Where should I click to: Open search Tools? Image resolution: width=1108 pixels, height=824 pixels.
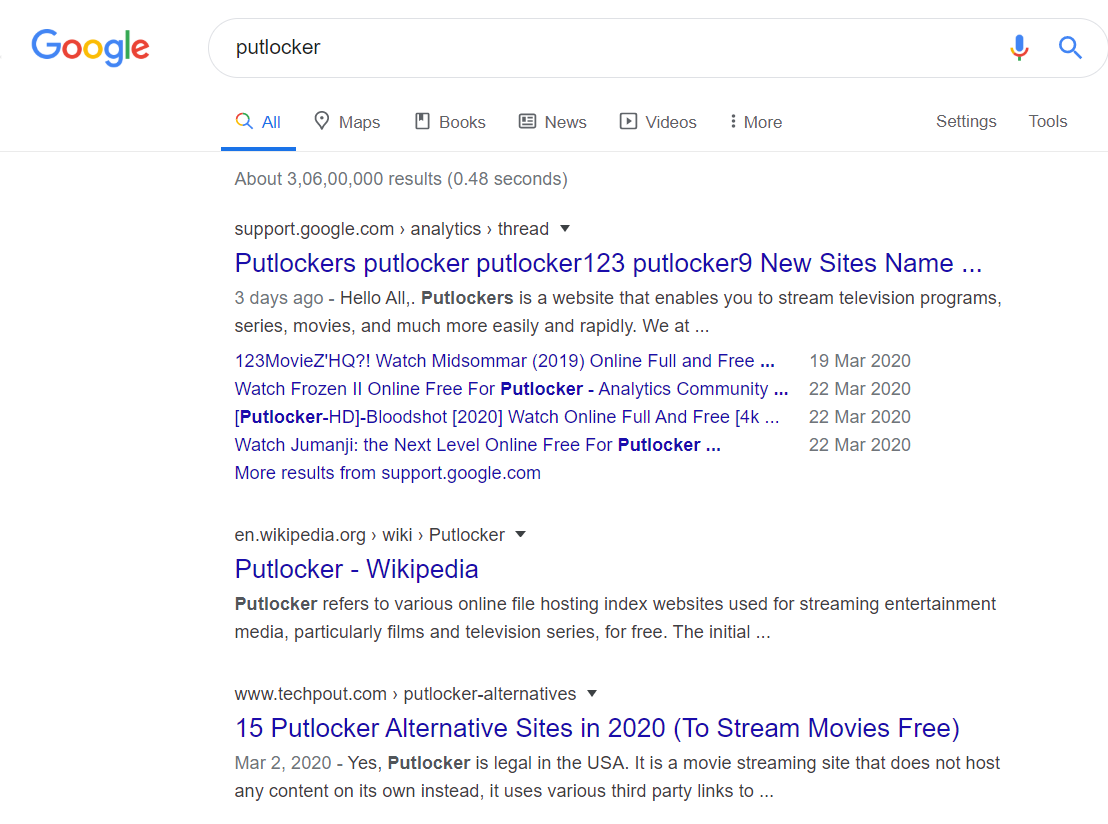tap(1047, 122)
